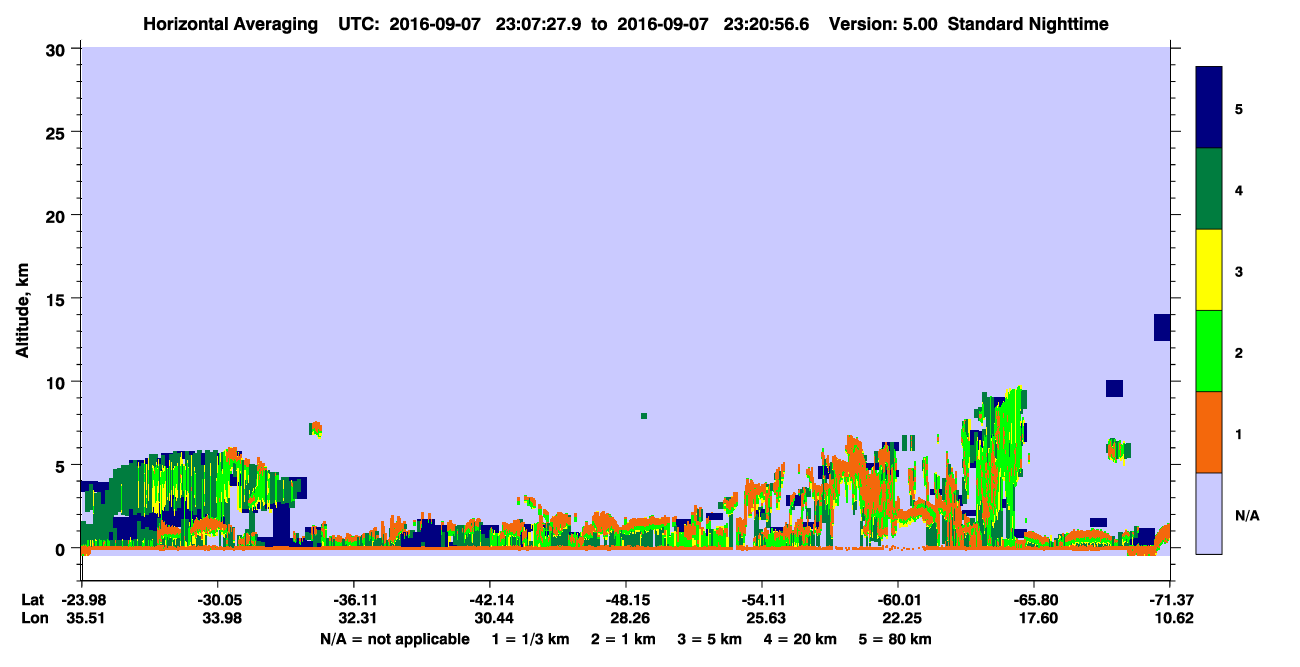Click the legend text '3 = 5 km'
The image size is (1300, 667).
pyautogui.click(x=709, y=639)
